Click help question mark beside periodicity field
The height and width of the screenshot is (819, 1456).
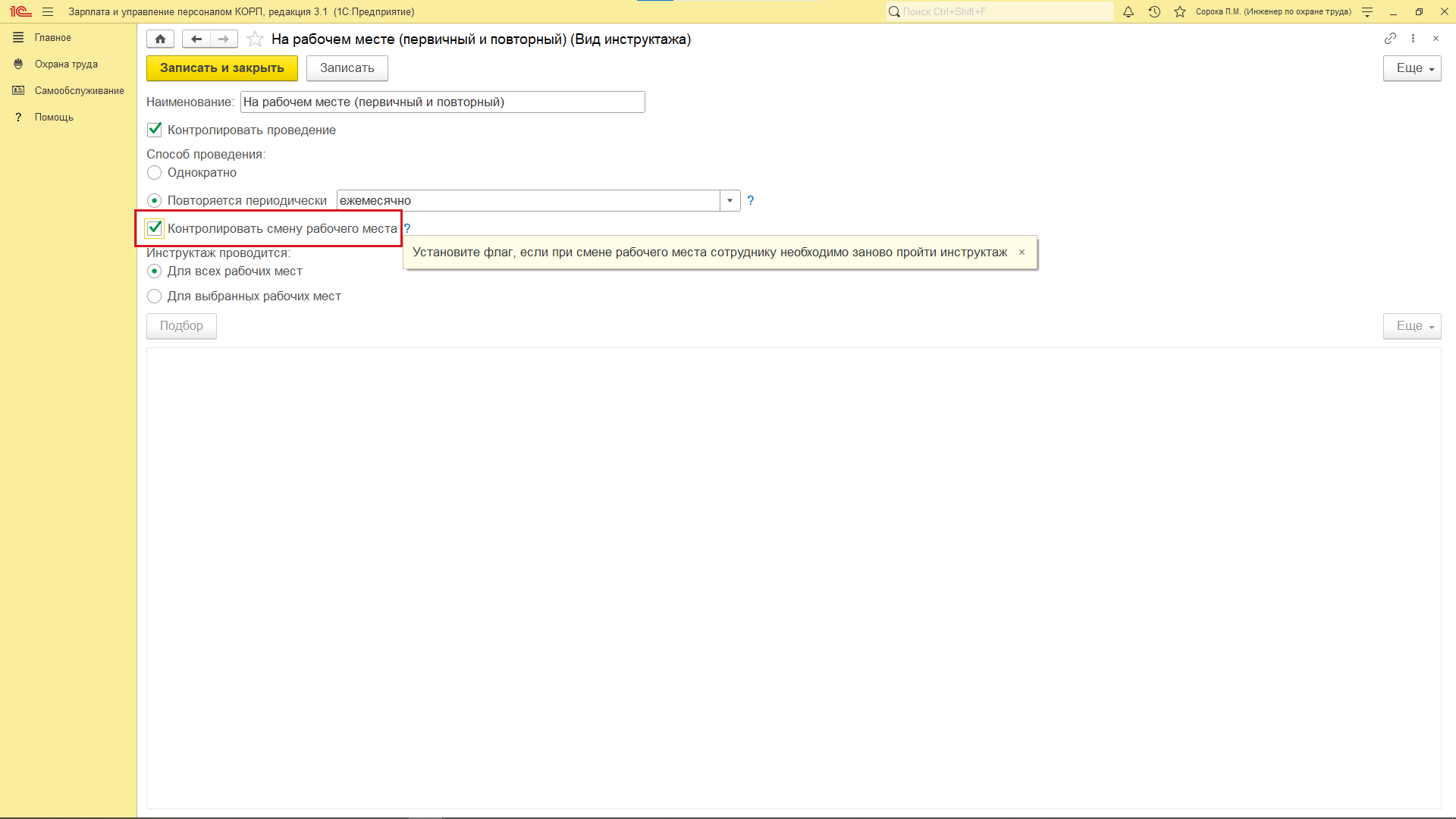click(x=751, y=201)
